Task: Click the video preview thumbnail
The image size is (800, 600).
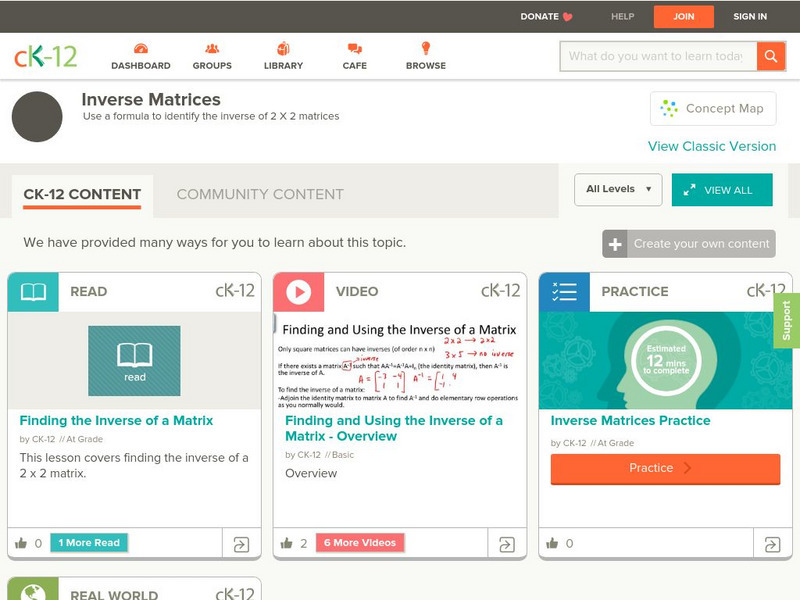Action: (400, 361)
